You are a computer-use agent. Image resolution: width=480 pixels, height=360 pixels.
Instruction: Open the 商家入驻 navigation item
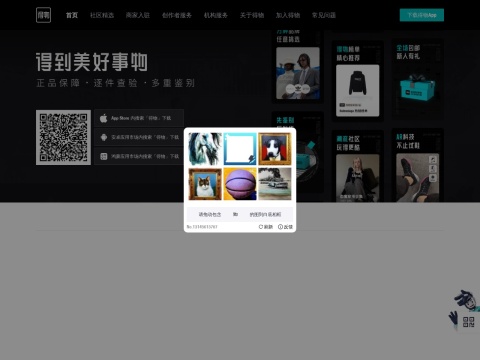tap(138, 15)
